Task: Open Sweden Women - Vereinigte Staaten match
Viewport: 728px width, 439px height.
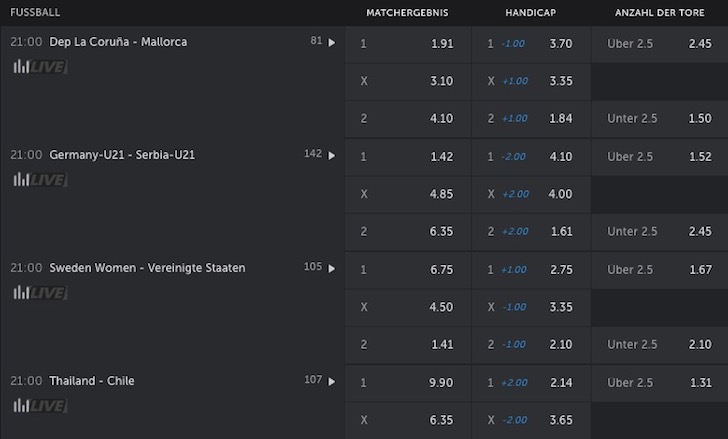Action: [x=147, y=268]
